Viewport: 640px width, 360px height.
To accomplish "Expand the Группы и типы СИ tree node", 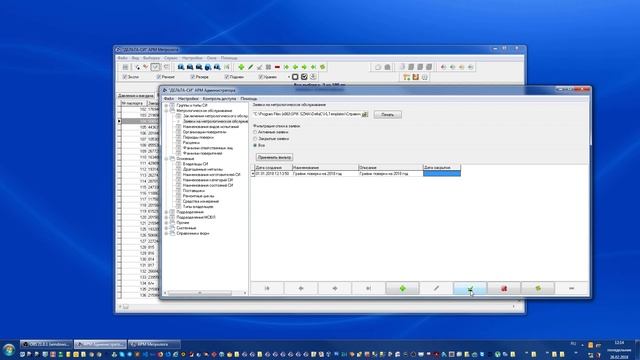I will [x=167, y=105].
